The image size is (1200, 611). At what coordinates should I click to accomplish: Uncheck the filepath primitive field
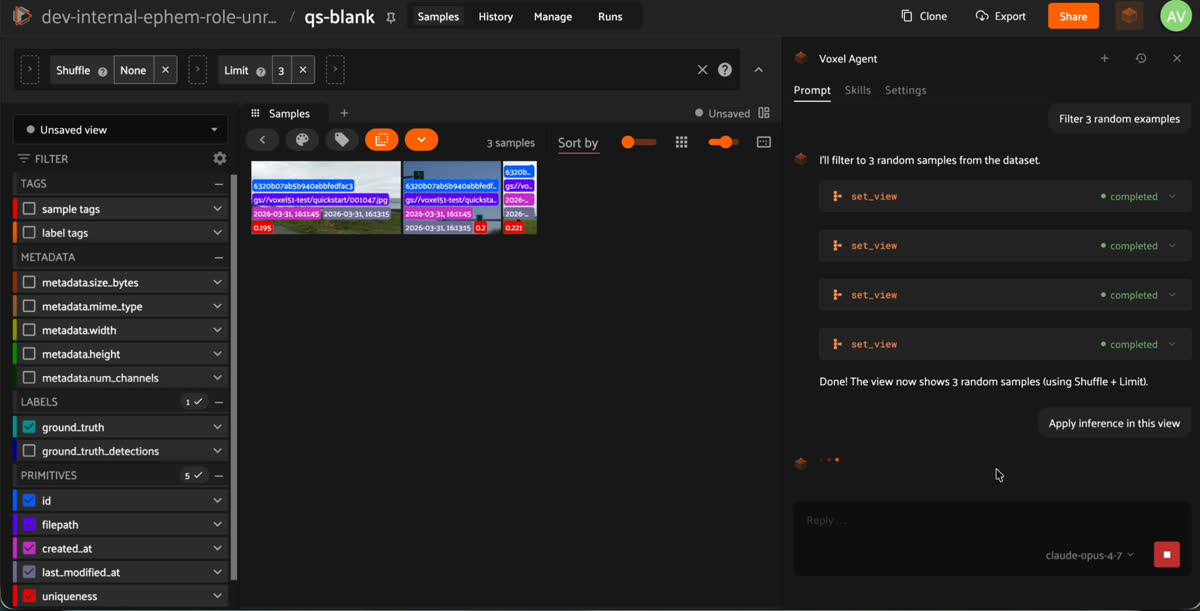click(x=29, y=524)
